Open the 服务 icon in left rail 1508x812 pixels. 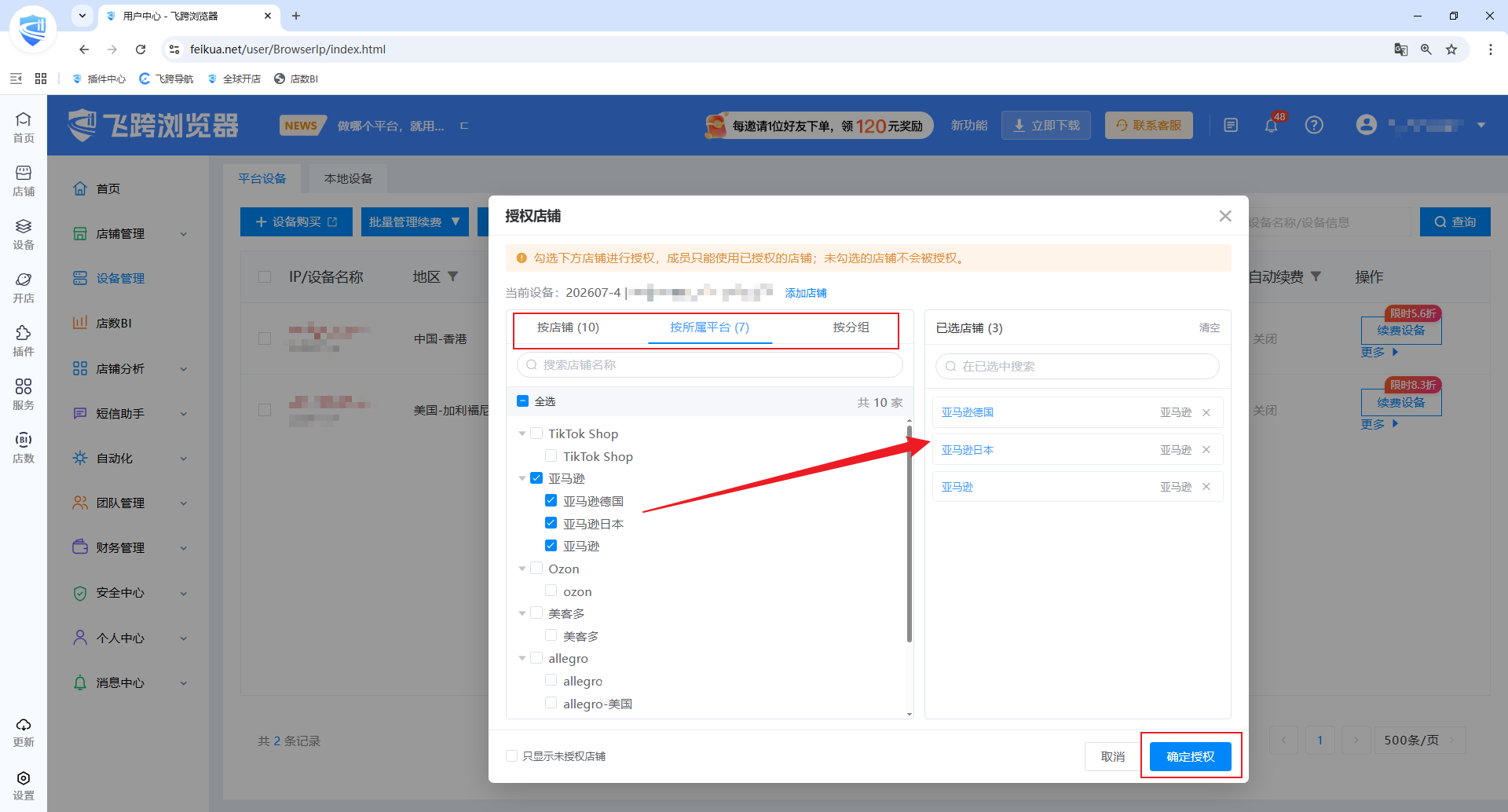coord(24,393)
